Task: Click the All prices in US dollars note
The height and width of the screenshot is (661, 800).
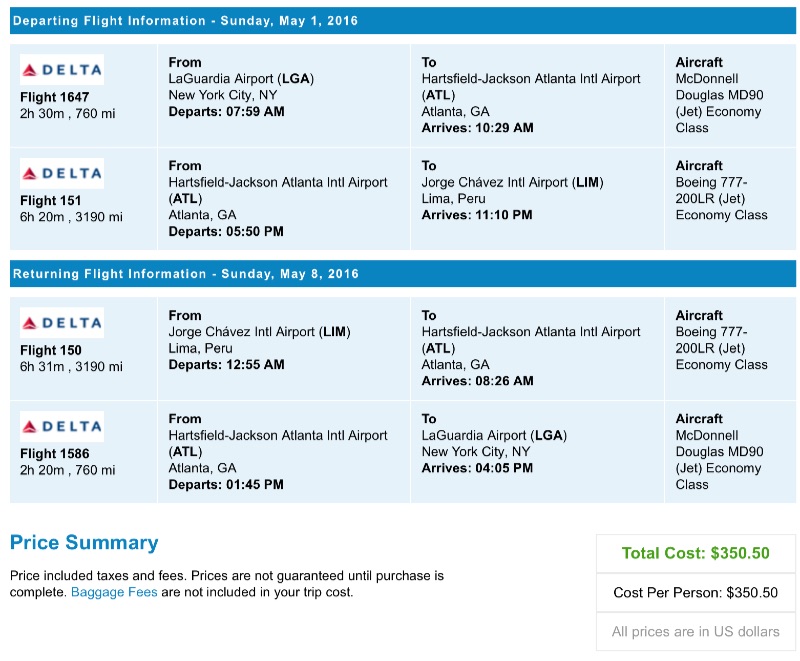Action: click(695, 631)
